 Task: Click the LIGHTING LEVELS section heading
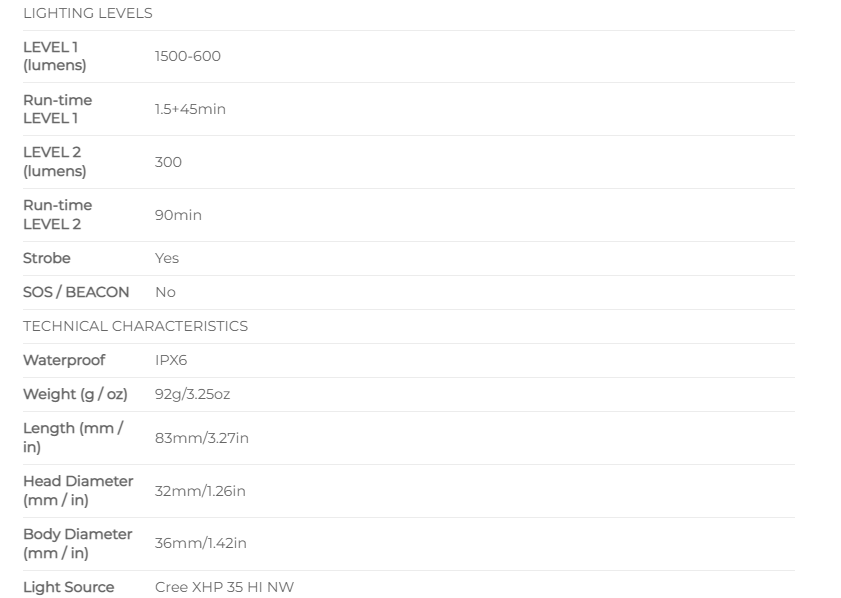click(87, 13)
